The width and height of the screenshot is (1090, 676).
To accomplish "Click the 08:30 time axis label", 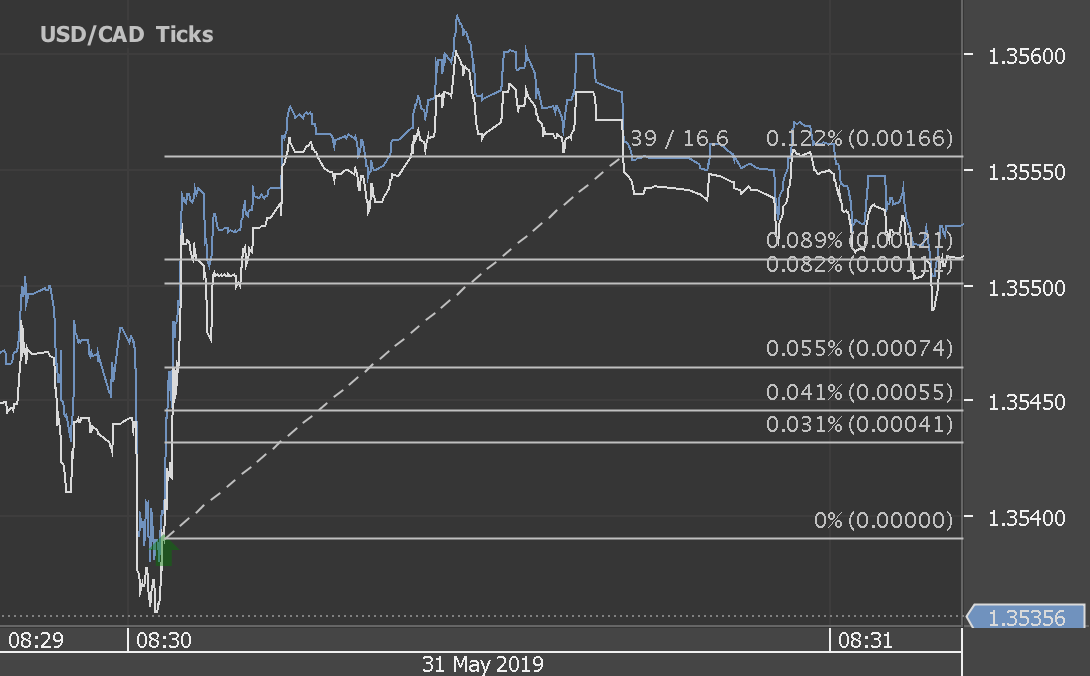I will (163, 640).
